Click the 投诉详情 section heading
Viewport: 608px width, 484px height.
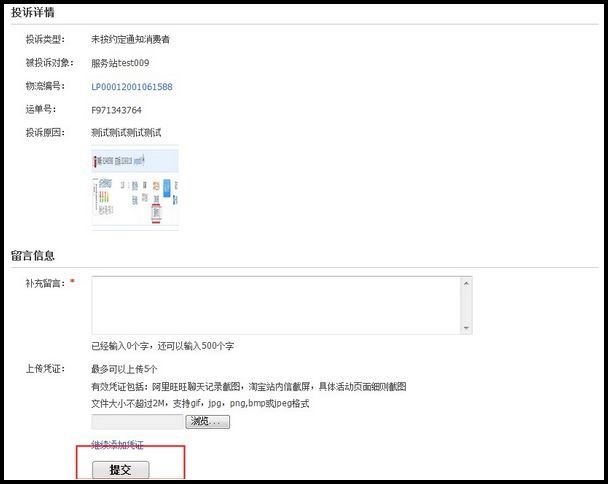(x=33, y=13)
